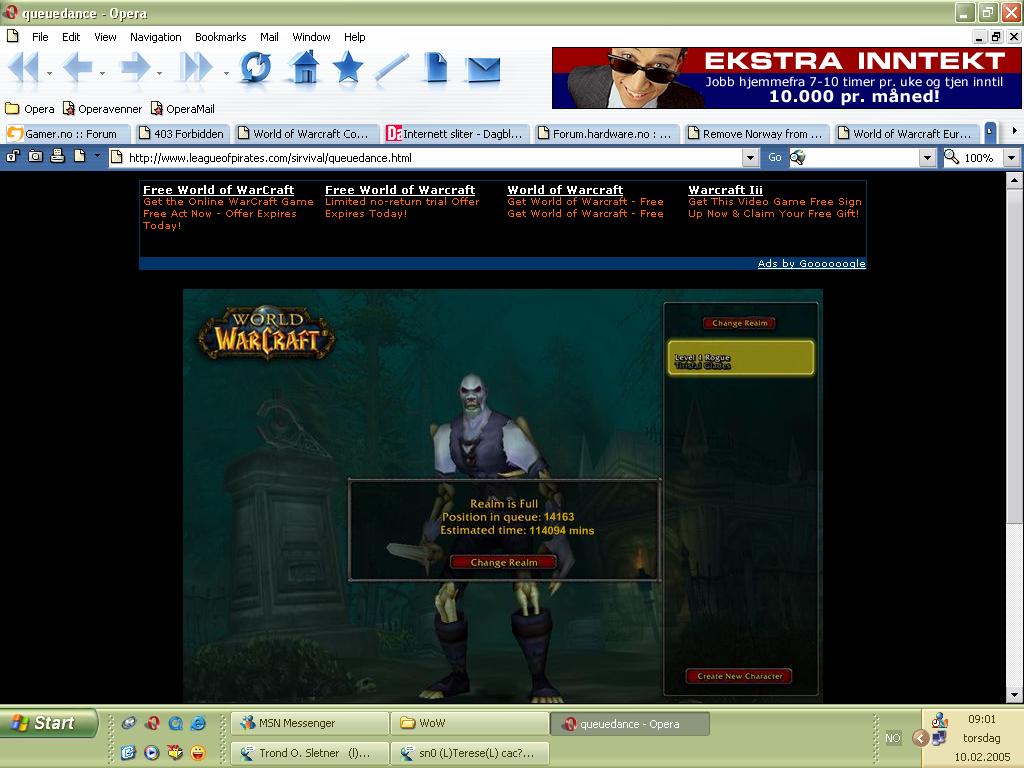This screenshot has width=1024, height=768.
Task: Open the Mail menu
Action: [269, 37]
